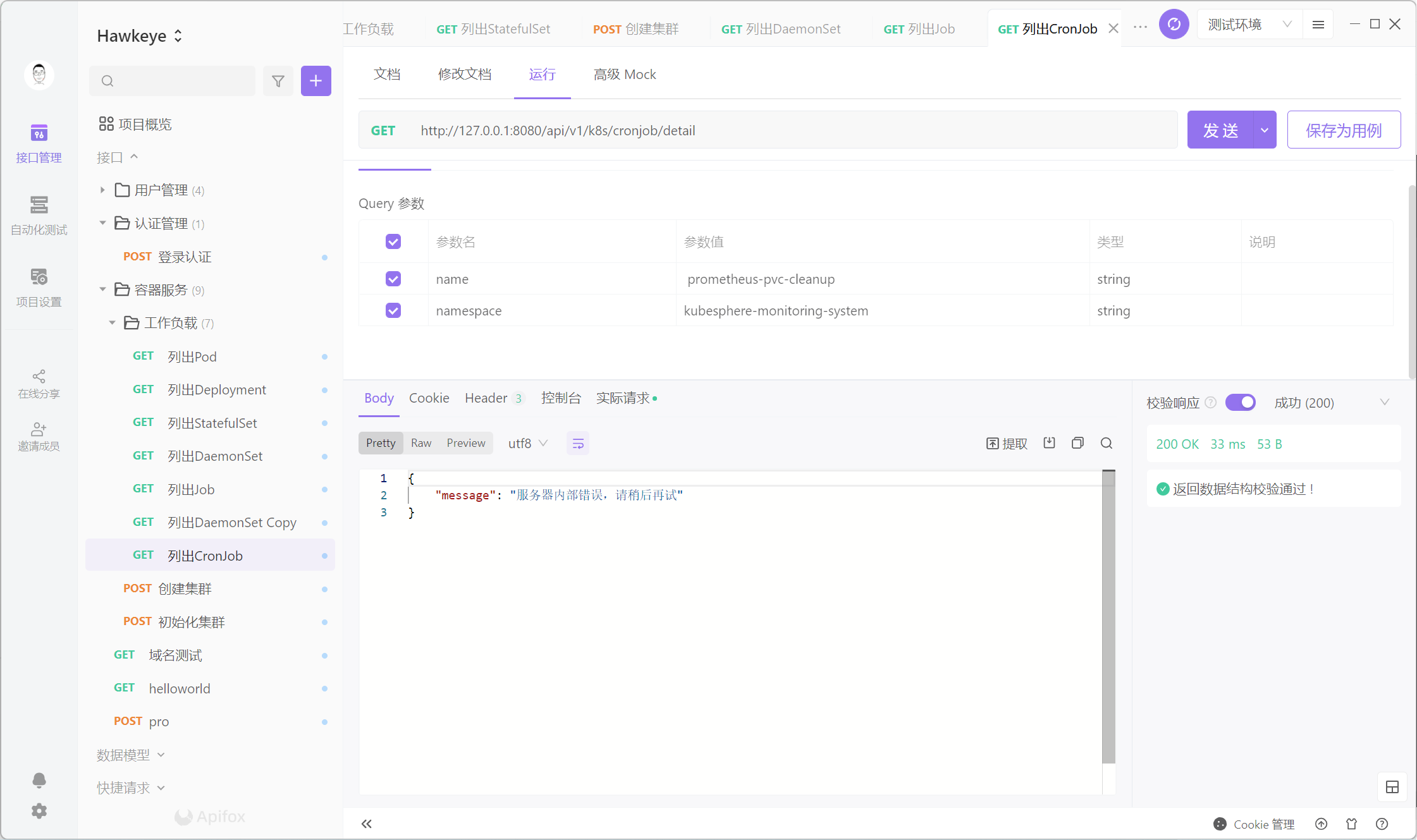Switch to the 控制台 tab
Viewport: 1417px width, 840px height.
561,398
